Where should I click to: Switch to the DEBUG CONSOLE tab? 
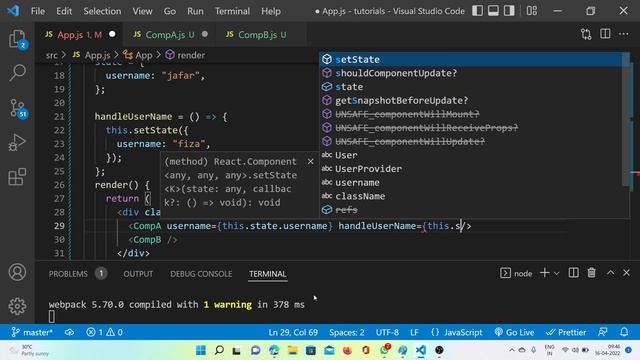click(201, 274)
